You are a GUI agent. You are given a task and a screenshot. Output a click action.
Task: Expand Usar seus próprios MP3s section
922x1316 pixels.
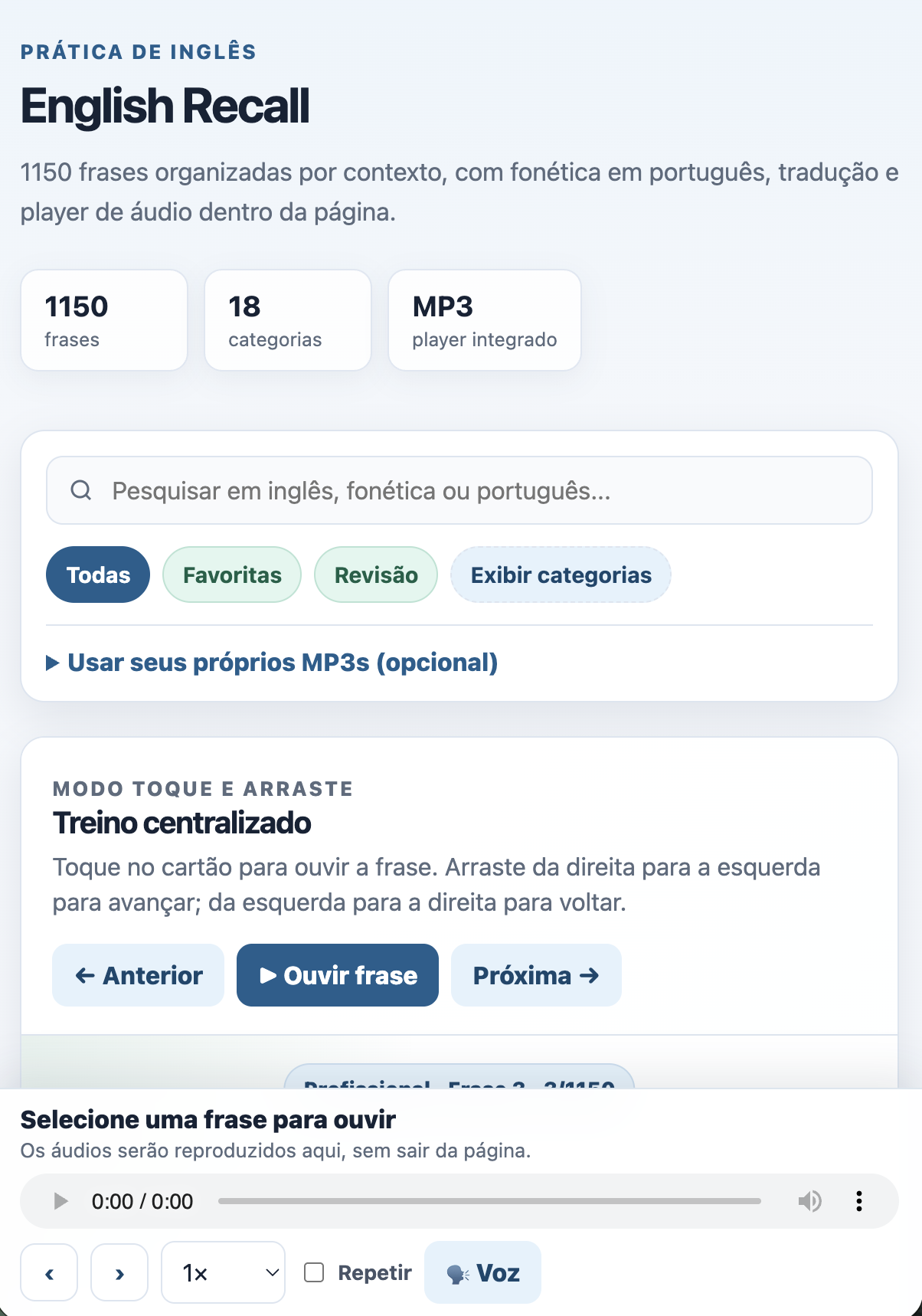[x=273, y=663]
